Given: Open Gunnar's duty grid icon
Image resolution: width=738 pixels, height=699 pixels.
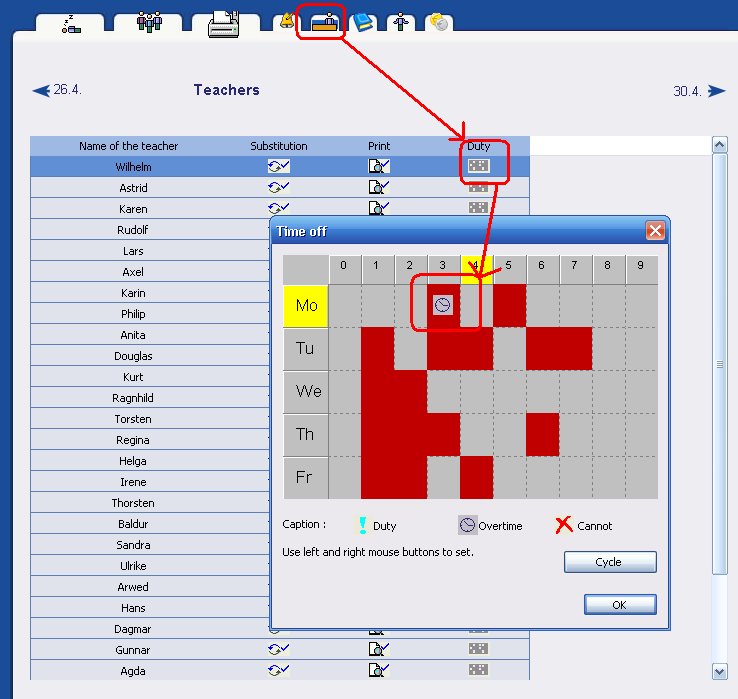Looking at the screenshot, I should coord(479,649).
